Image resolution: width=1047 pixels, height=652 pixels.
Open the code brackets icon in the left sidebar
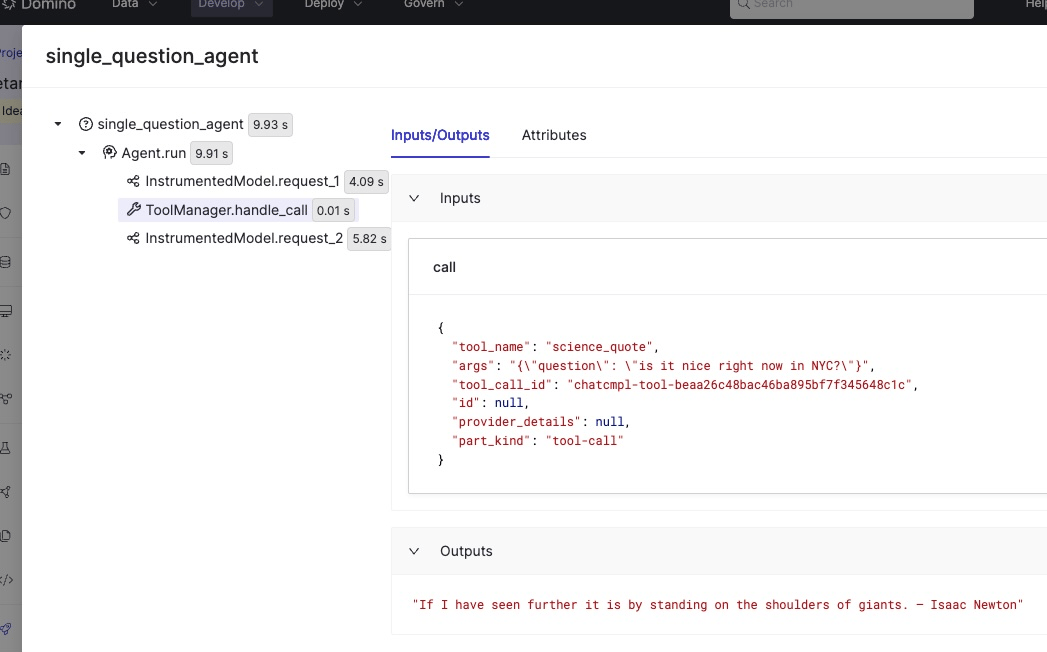click(7, 580)
